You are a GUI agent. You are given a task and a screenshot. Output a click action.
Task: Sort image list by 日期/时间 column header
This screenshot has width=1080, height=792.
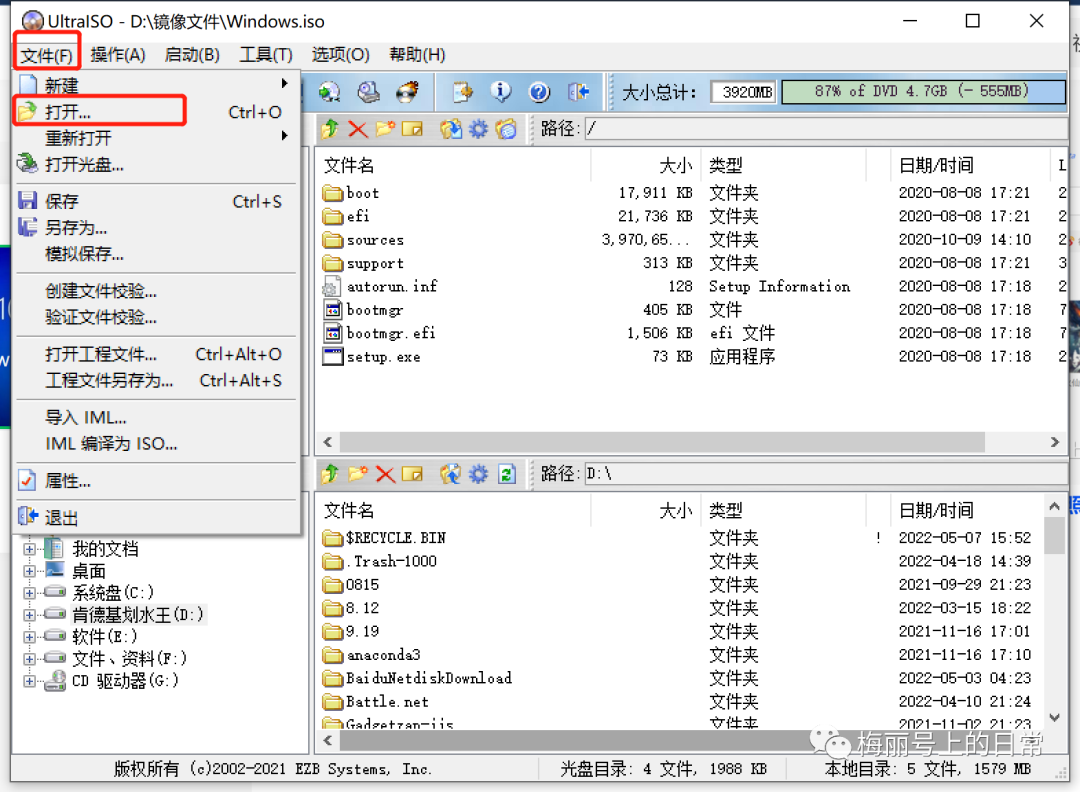969,165
